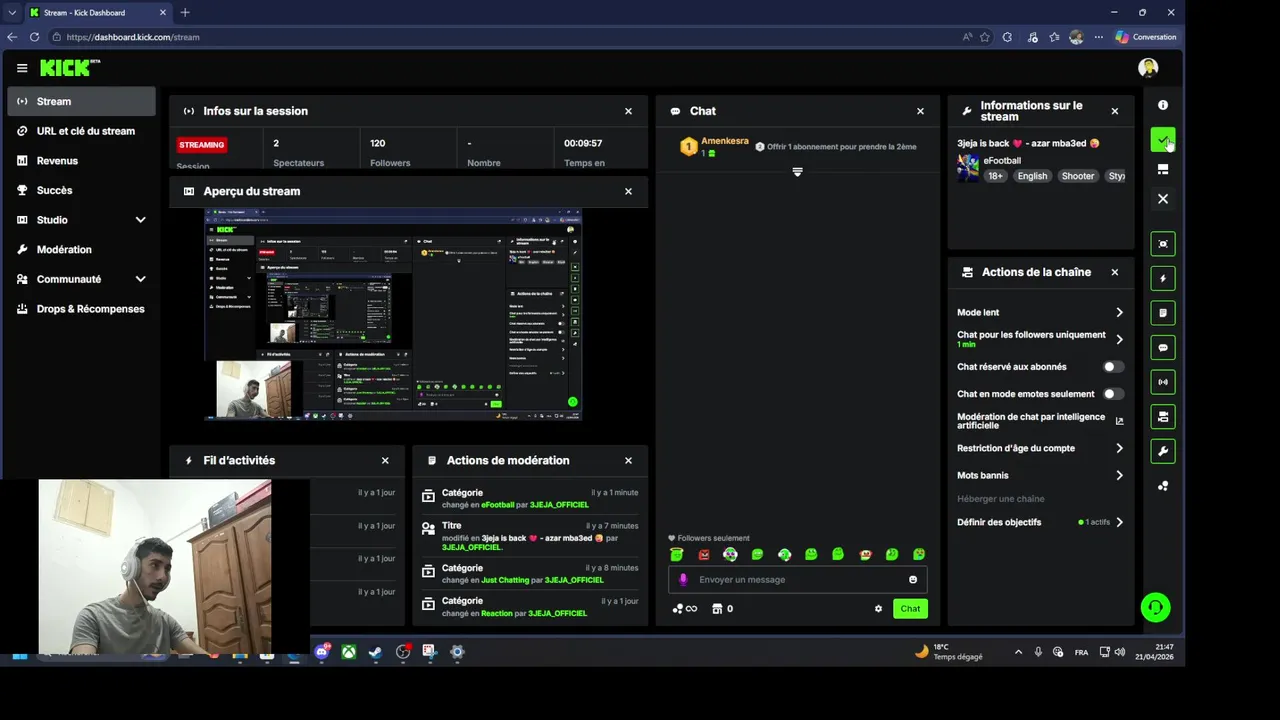1280x720 pixels.
Task: Close the Actions de la chaîne panel
Action: click(x=1115, y=272)
